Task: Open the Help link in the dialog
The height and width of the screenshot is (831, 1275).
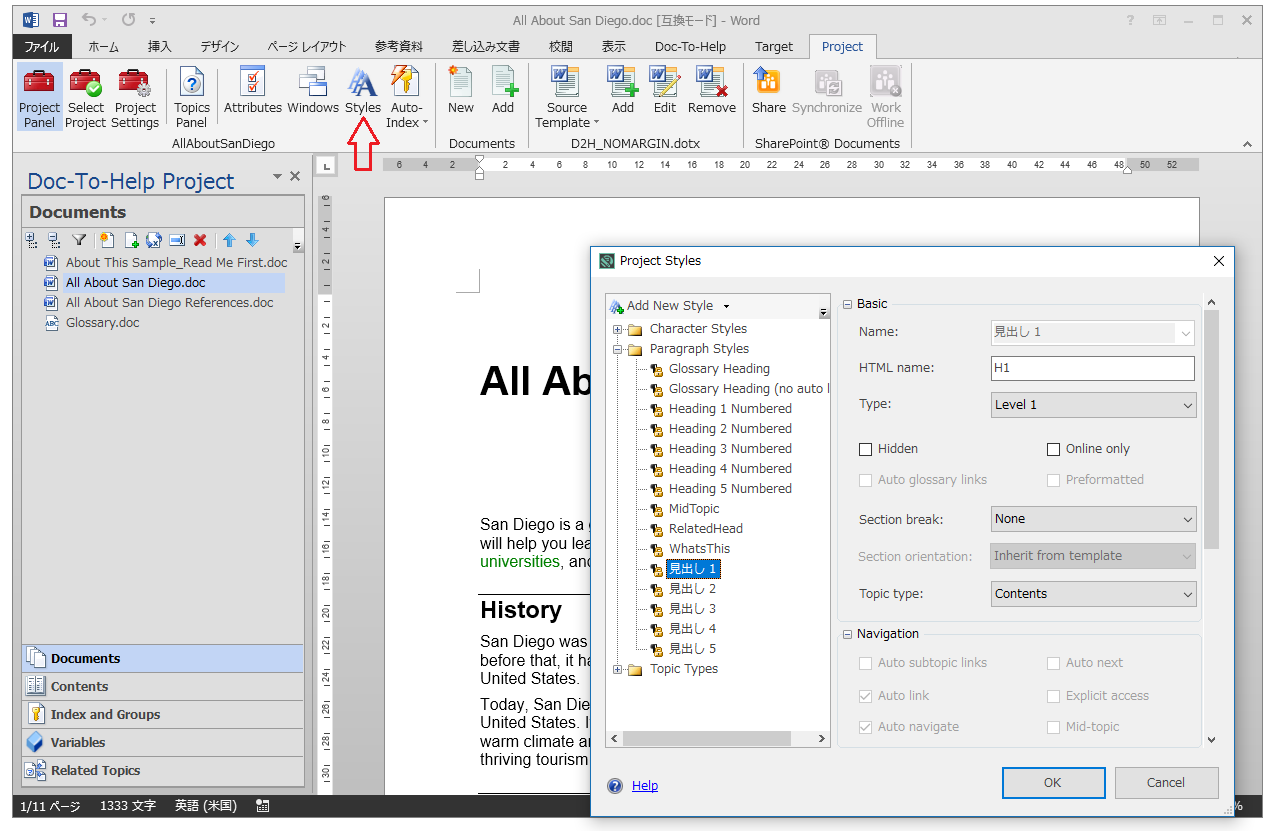Action: 645,786
